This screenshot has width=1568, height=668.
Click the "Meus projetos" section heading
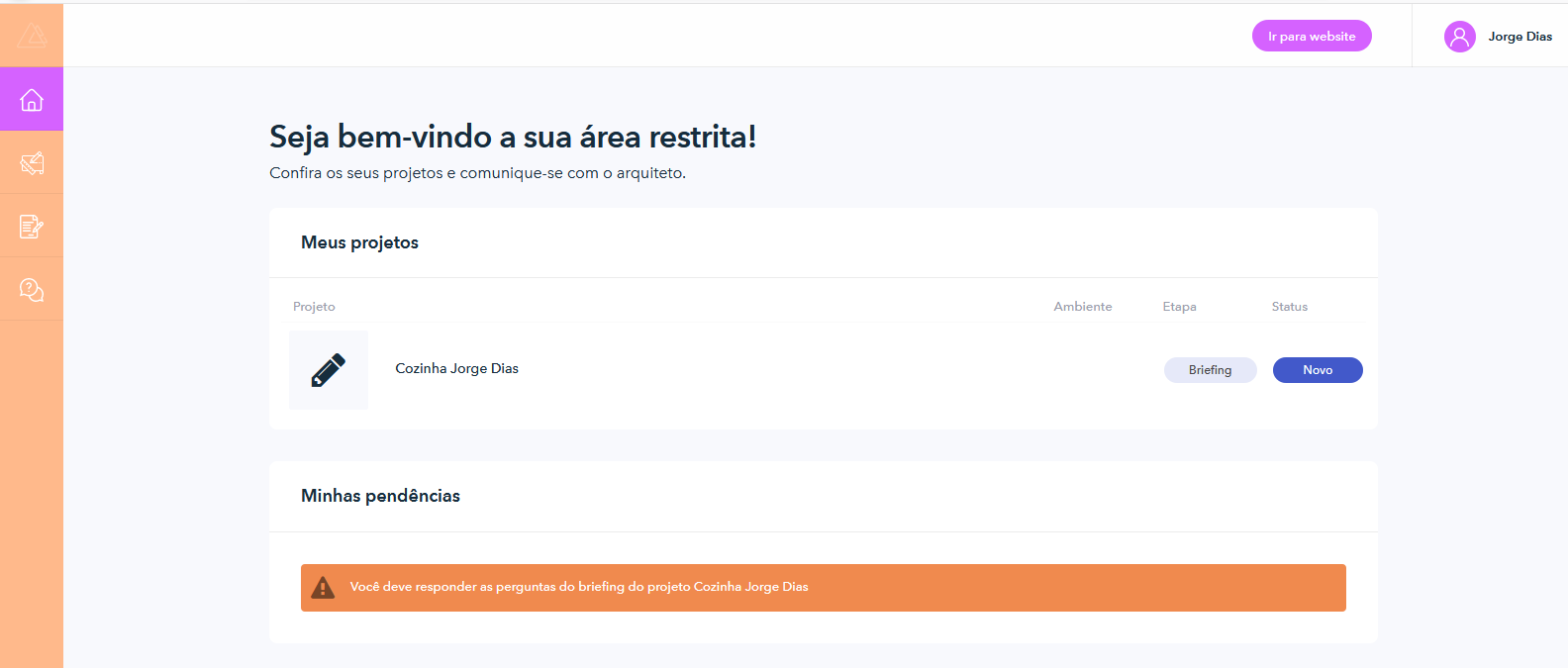359,242
